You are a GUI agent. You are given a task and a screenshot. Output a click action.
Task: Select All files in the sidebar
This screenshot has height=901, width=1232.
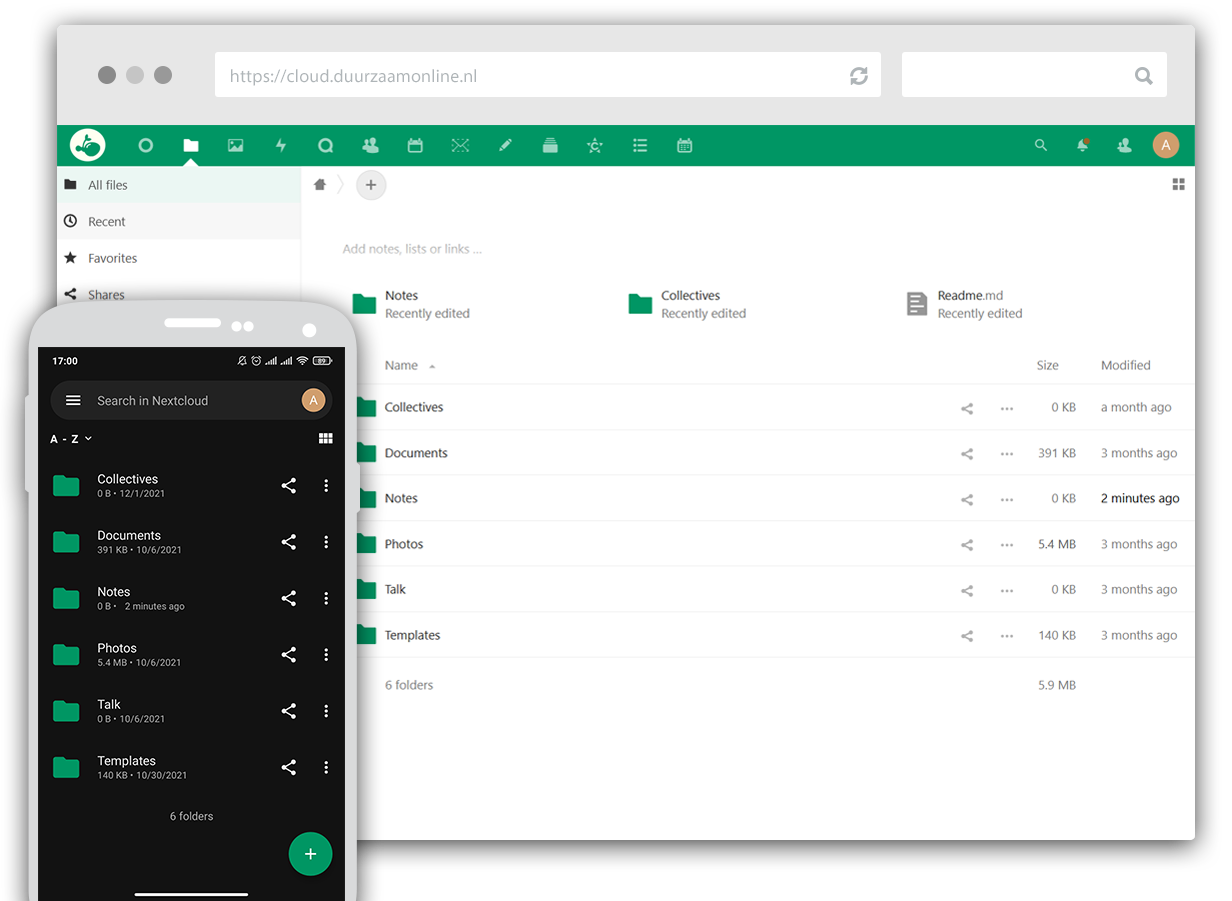click(179, 185)
